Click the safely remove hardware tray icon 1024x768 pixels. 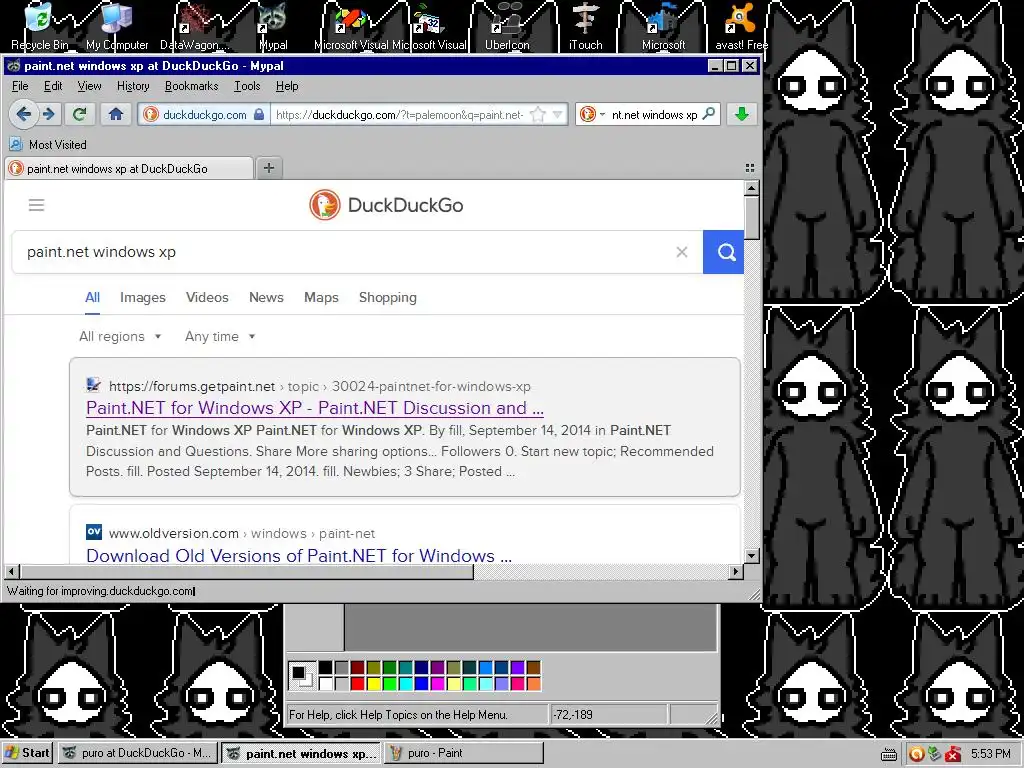[x=935, y=754]
